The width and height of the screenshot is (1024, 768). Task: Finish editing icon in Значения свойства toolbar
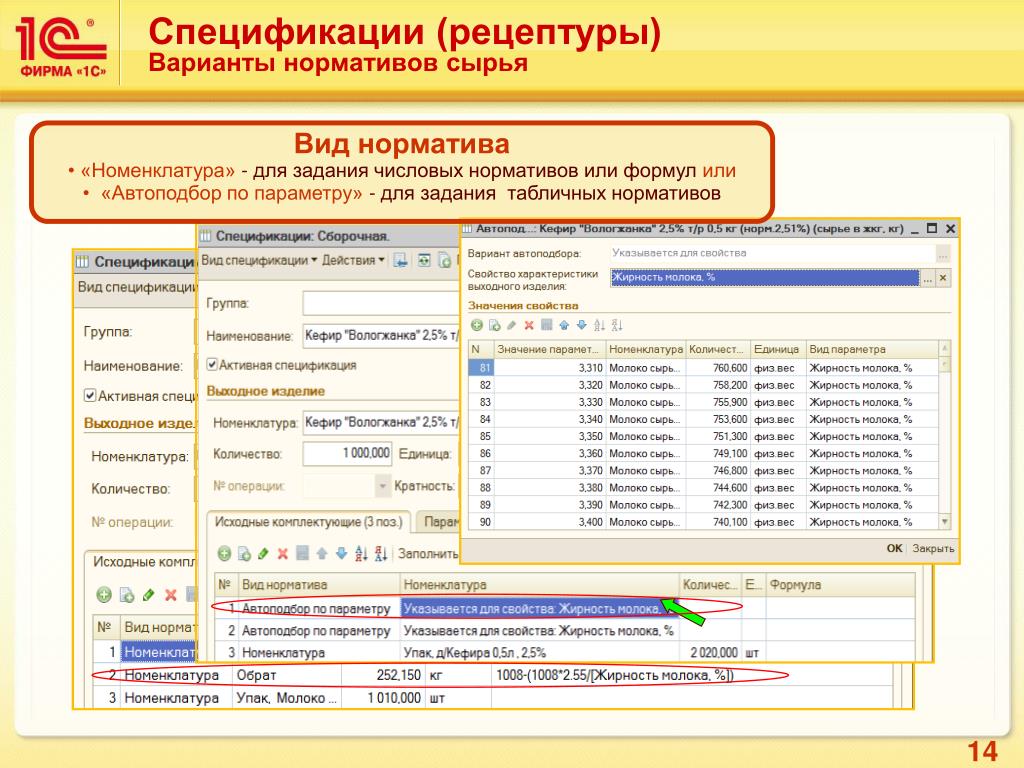point(547,325)
